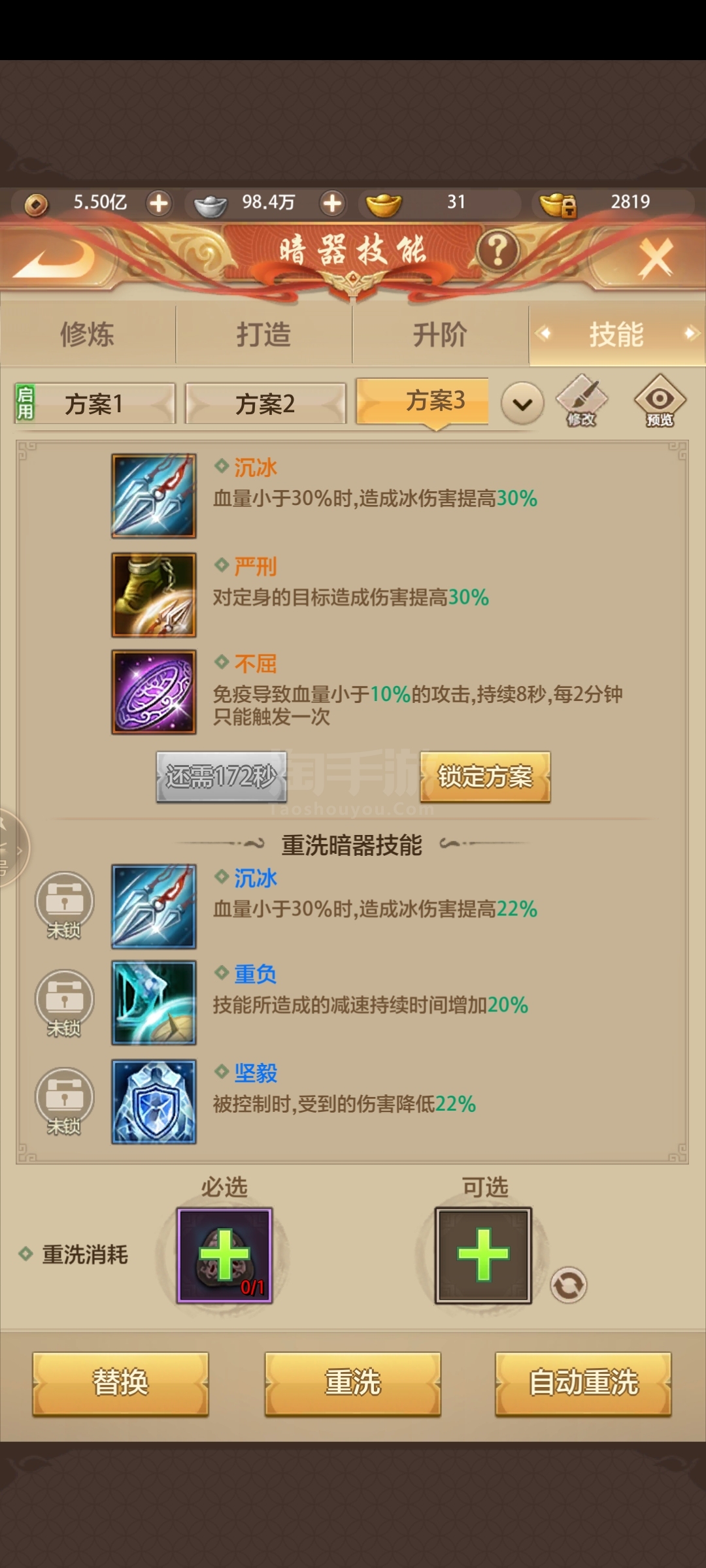Toggle lock on 重负 skill

coord(64,1003)
